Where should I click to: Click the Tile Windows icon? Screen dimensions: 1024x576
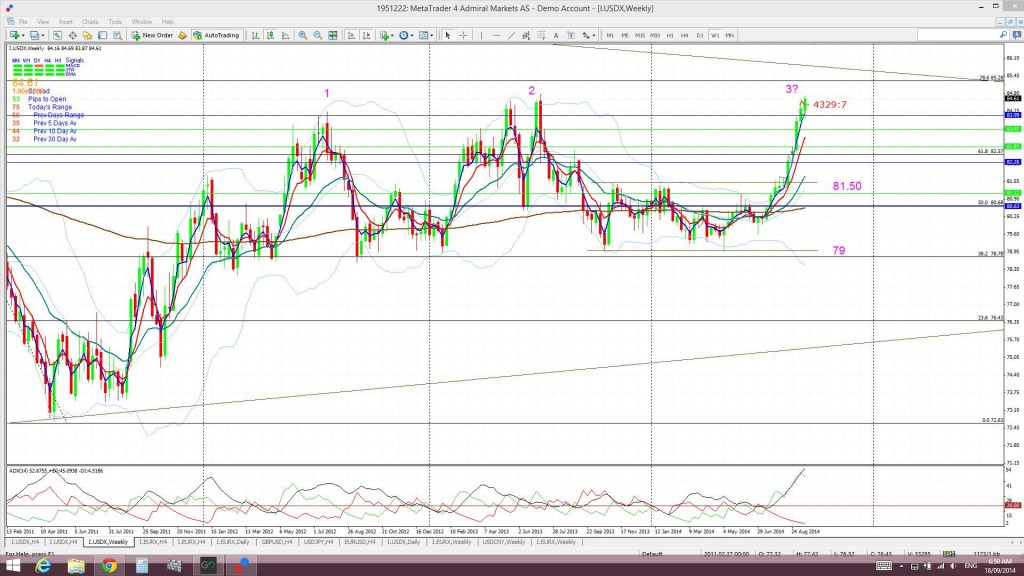point(332,35)
